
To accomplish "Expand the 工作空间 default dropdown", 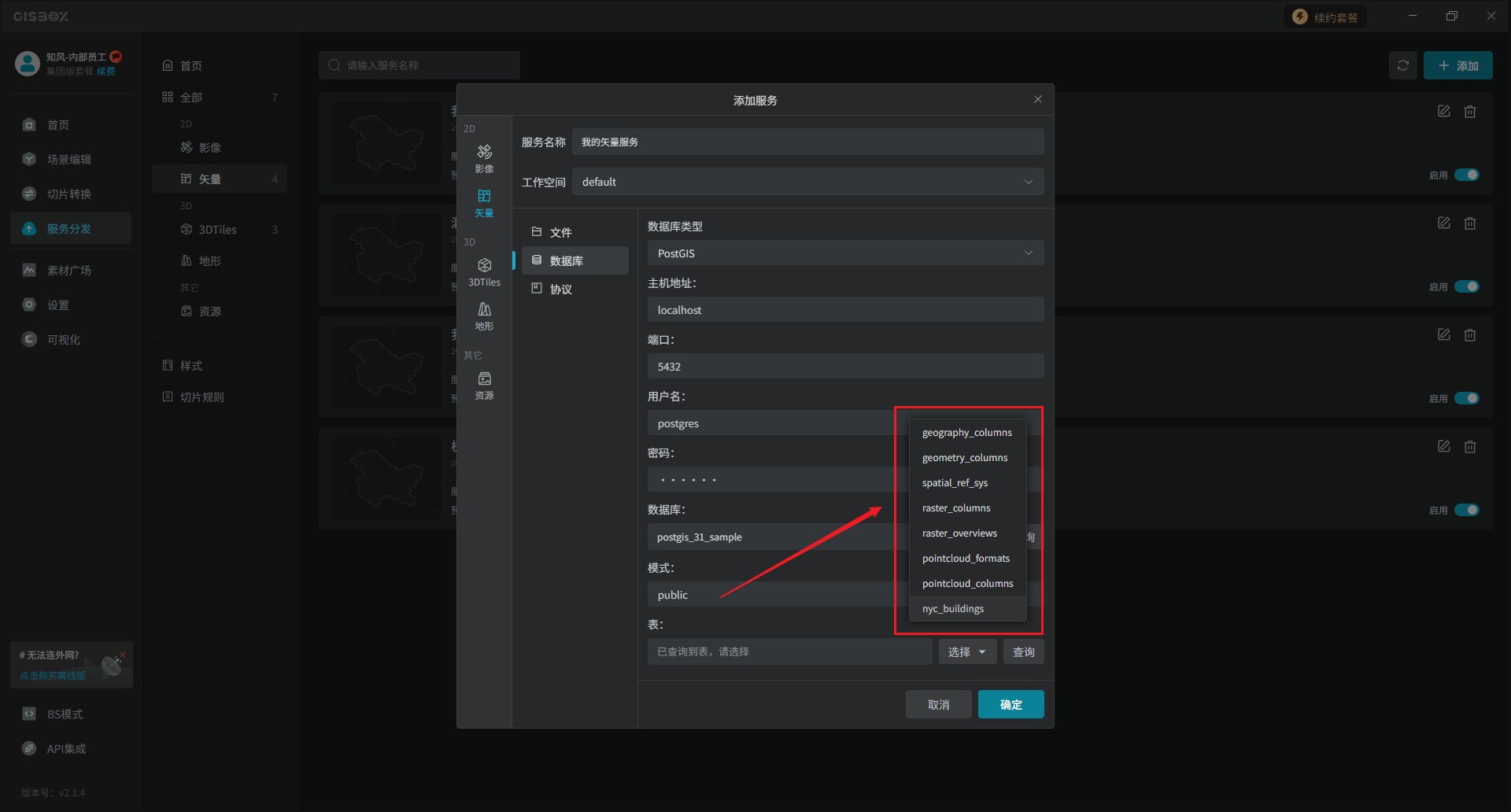I will pos(807,182).
